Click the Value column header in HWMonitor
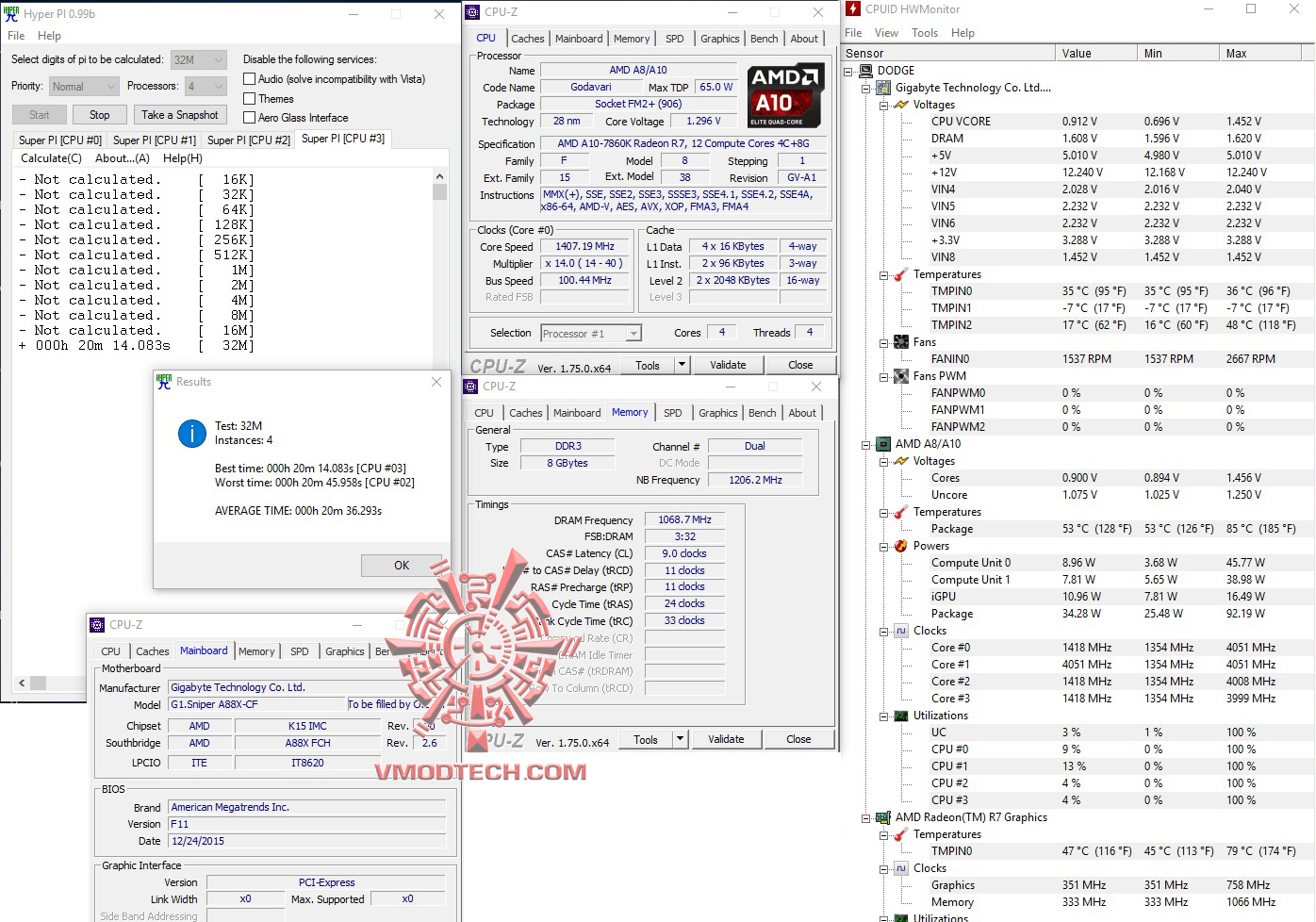Image resolution: width=1316 pixels, height=922 pixels. (1095, 54)
